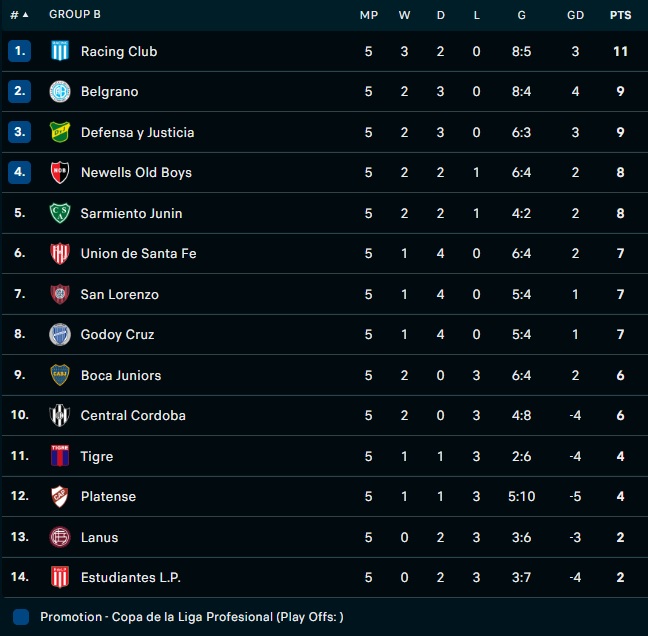
Task: Click the Tigre club logo
Action: (x=60, y=456)
